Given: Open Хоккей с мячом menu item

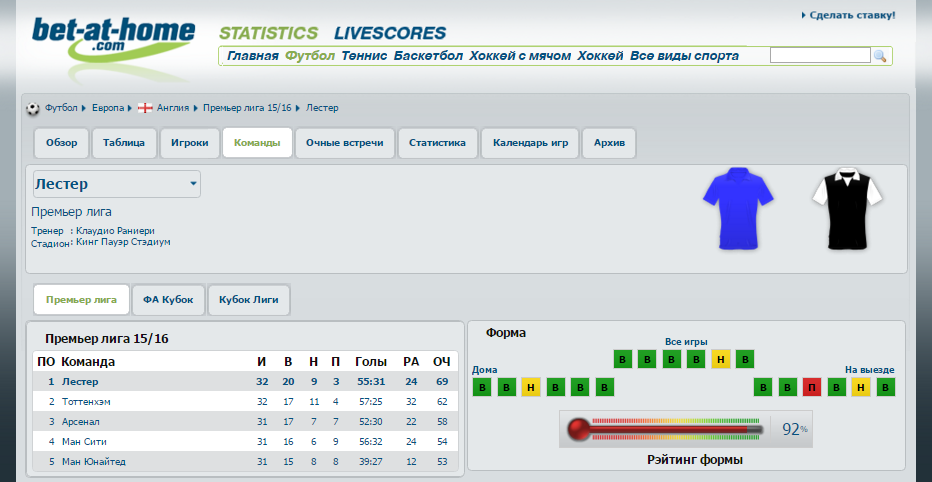Looking at the screenshot, I should click(520, 56).
